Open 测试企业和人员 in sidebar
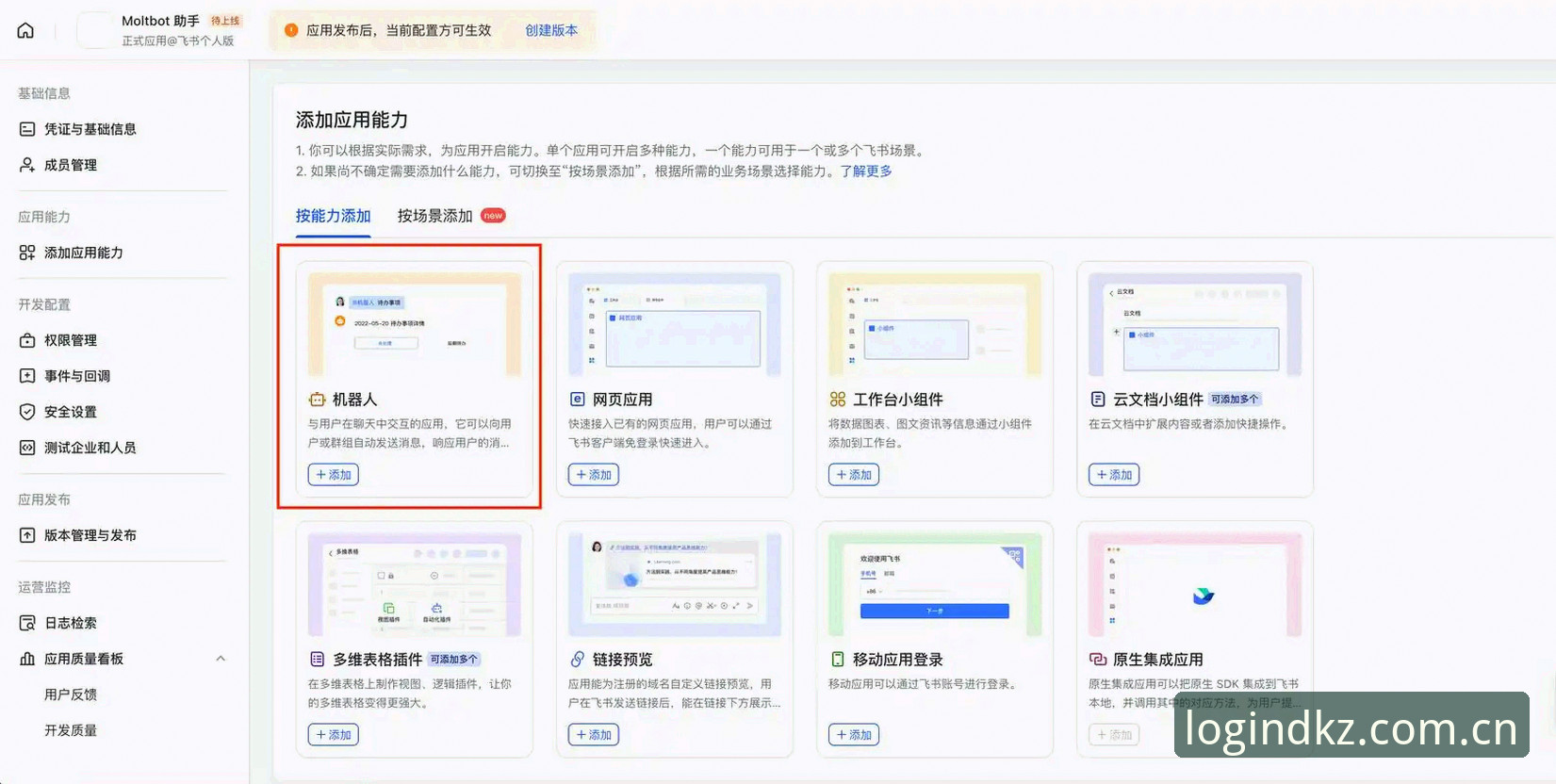 pyautogui.click(x=90, y=448)
